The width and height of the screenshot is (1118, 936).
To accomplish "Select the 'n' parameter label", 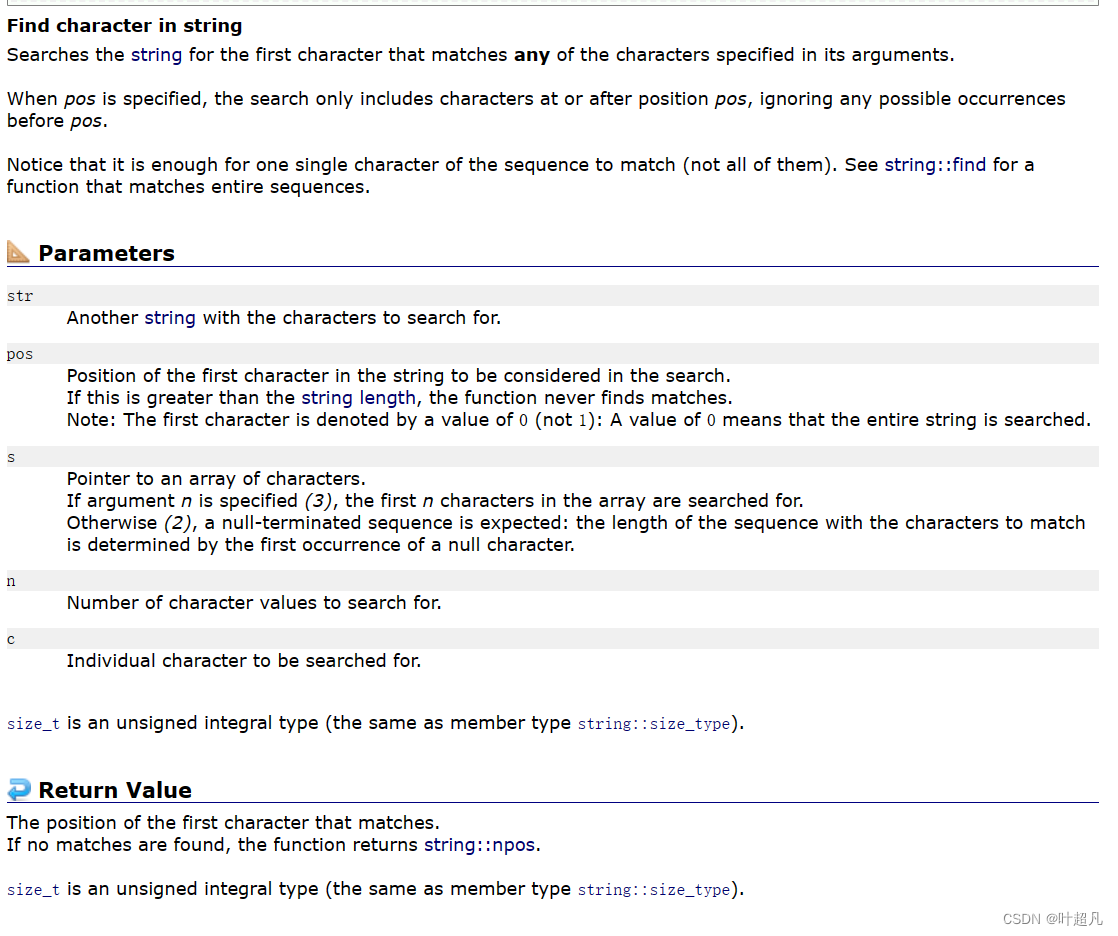I will pos(11,581).
